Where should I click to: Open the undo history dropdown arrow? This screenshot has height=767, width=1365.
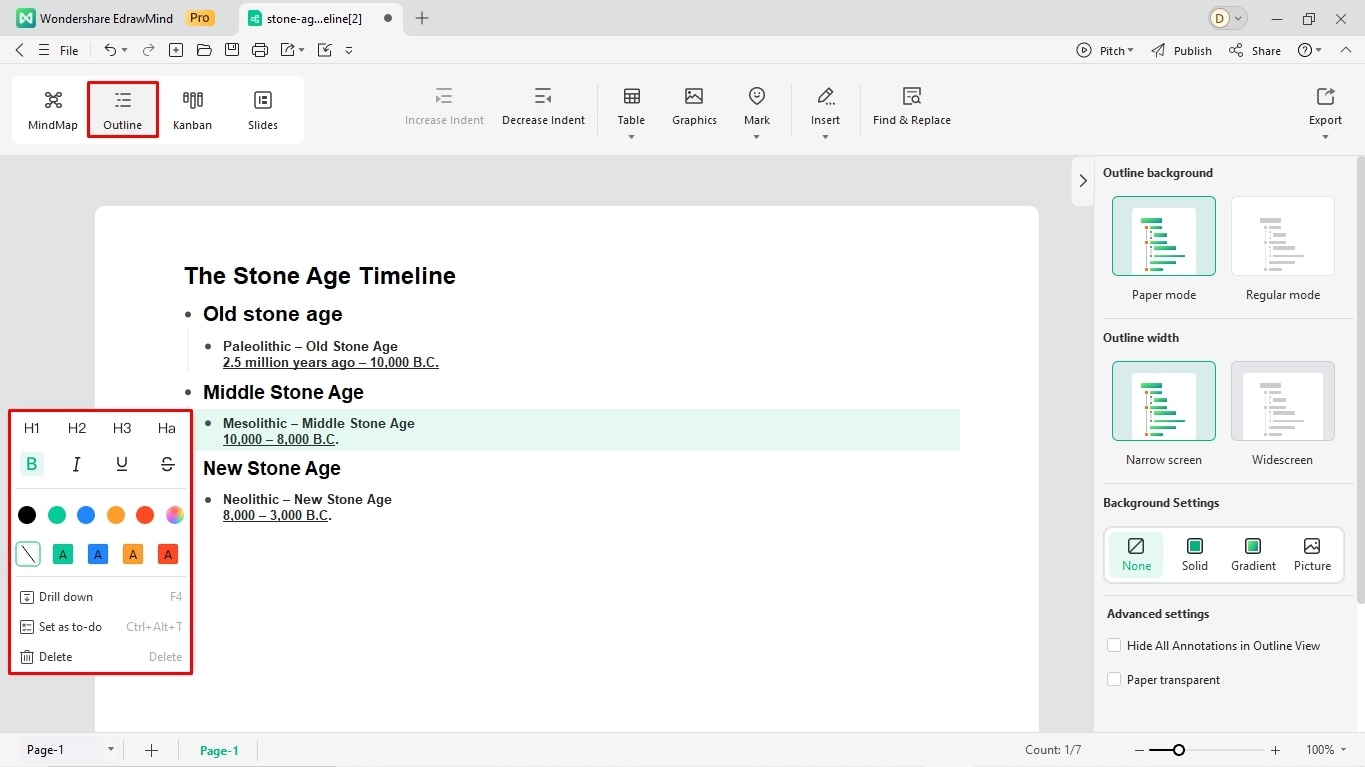tap(125, 50)
